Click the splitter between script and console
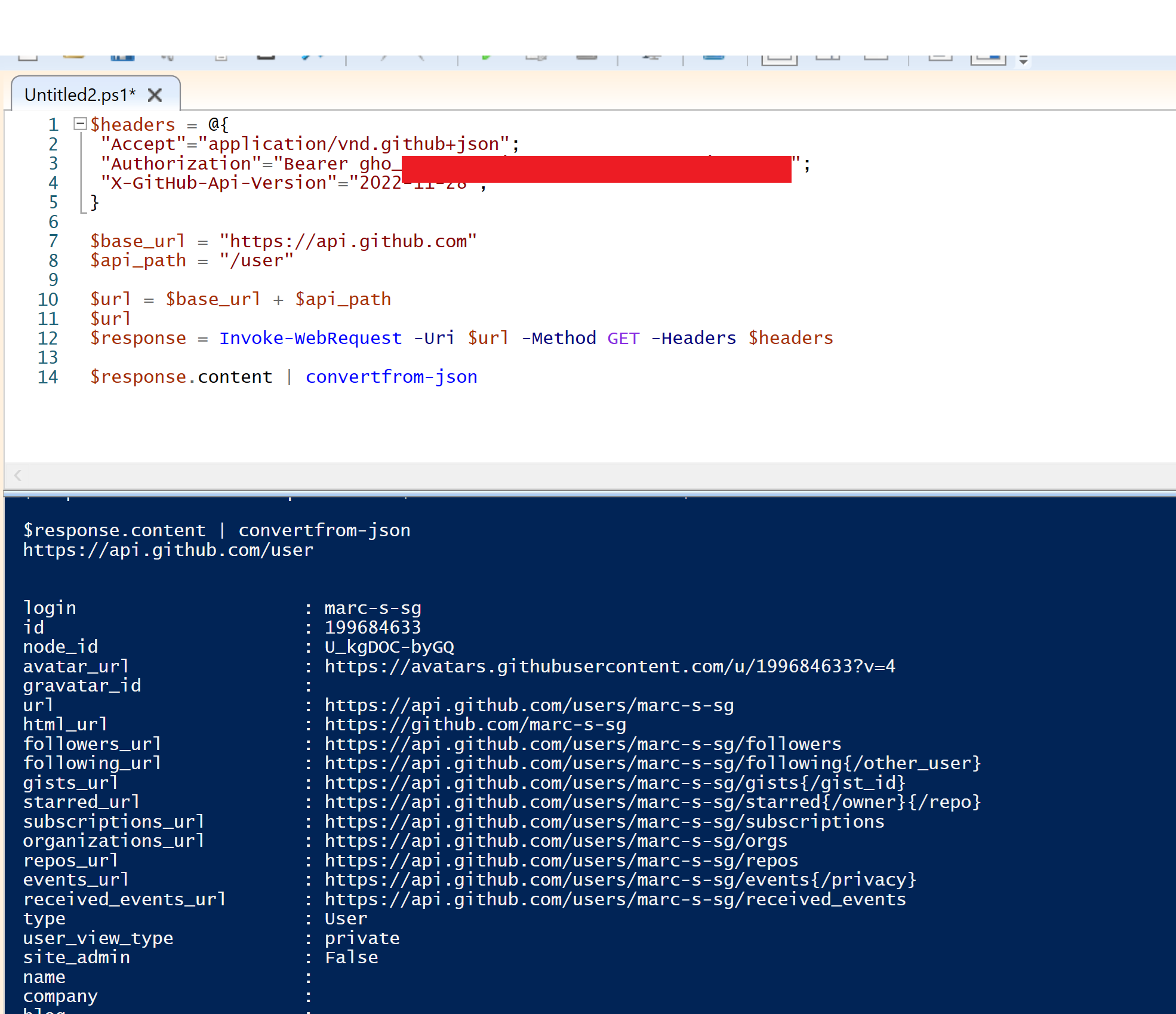The height and width of the screenshot is (1014, 1176). pos(588,493)
